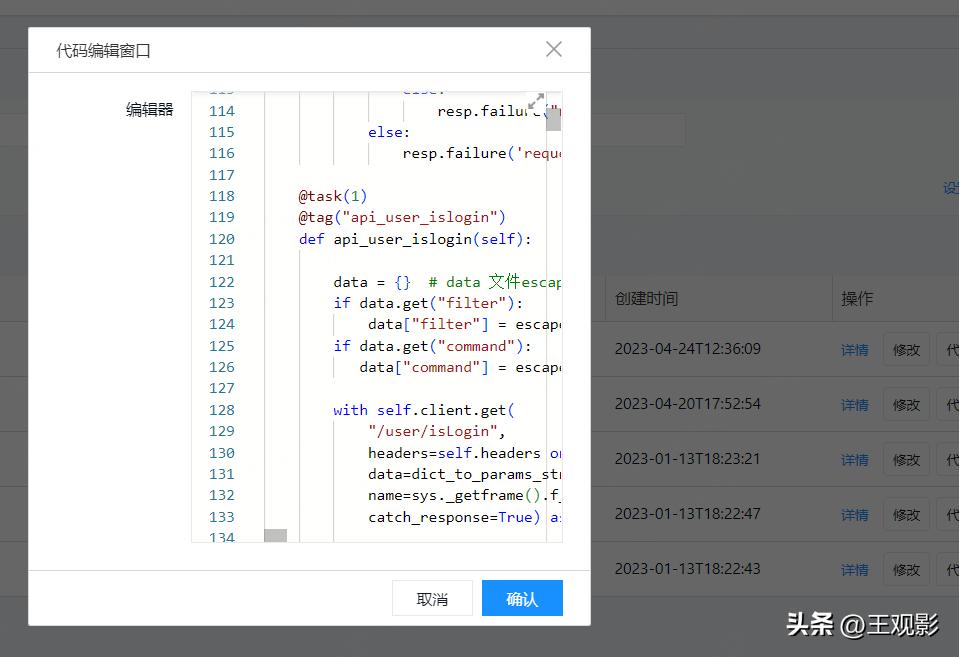Click 修改 on the bottom 18:22:43 row
Viewport: 959px width, 657px height.
pyautogui.click(x=905, y=569)
